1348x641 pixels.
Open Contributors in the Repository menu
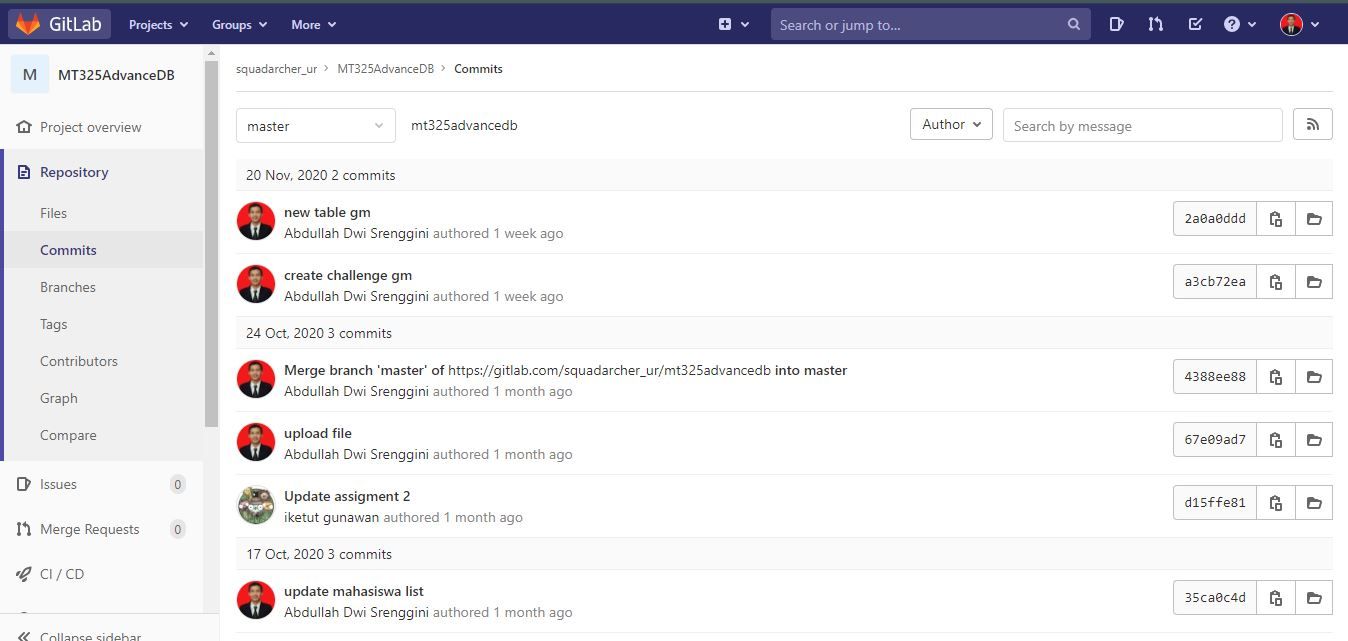click(79, 361)
